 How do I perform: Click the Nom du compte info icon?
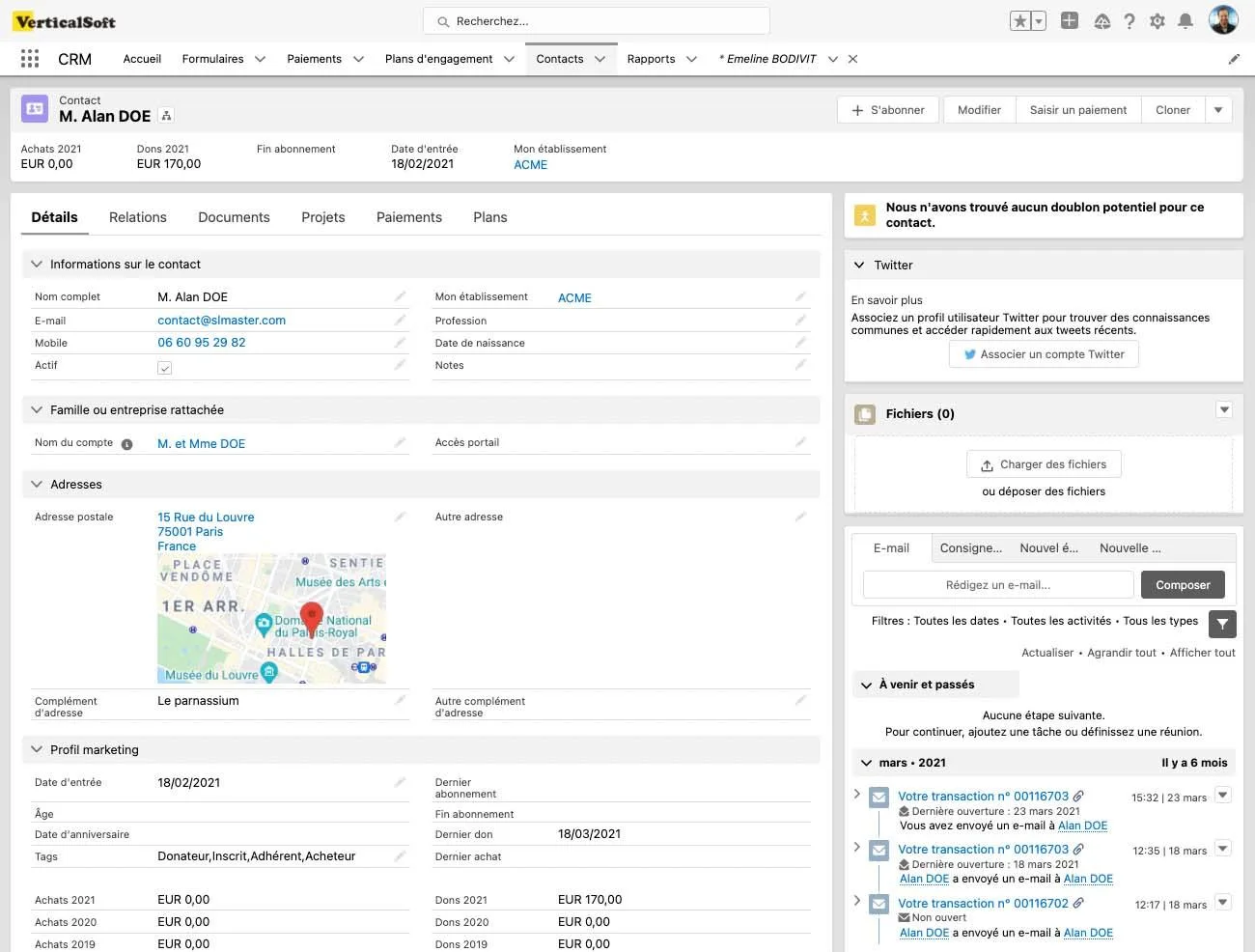(x=126, y=444)
